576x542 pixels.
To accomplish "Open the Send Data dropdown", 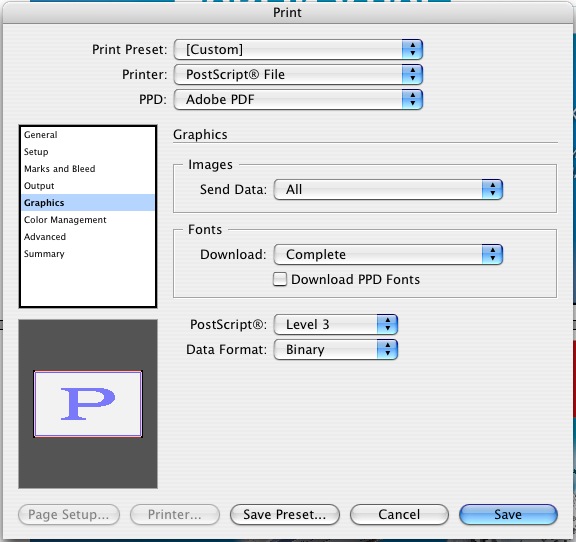I will (x=388, y=190).
